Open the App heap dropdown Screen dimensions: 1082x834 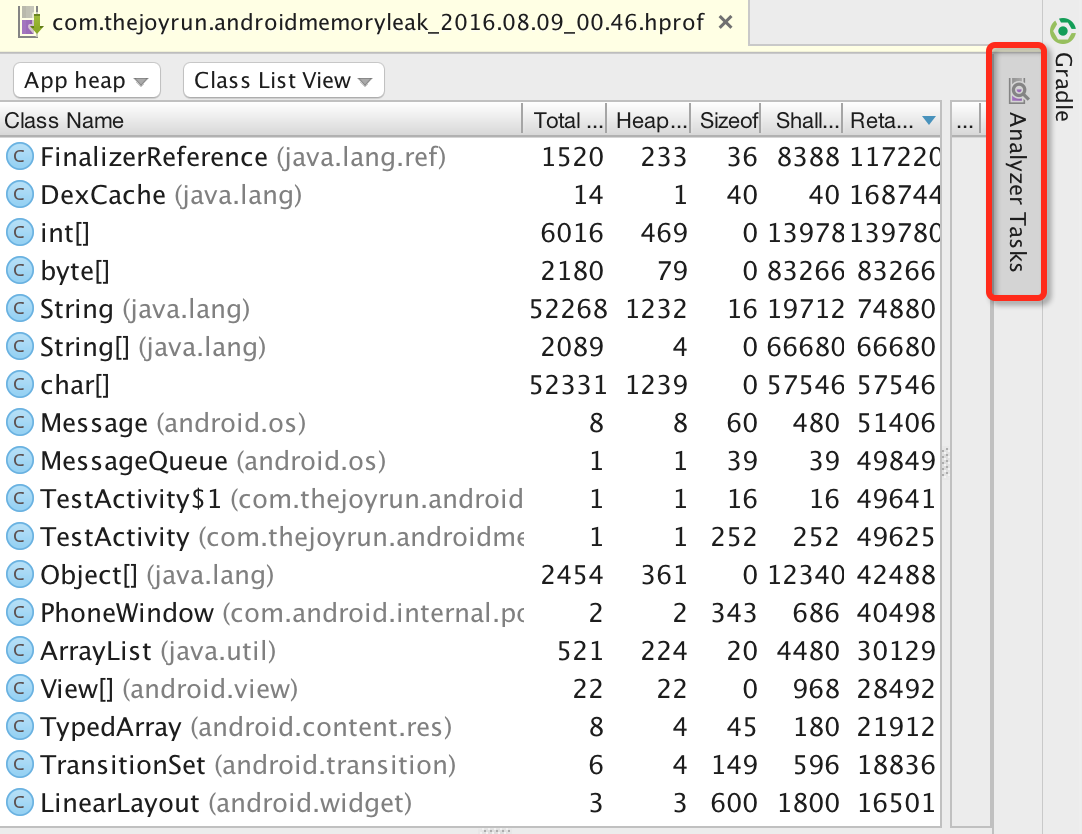coord(86,80)
